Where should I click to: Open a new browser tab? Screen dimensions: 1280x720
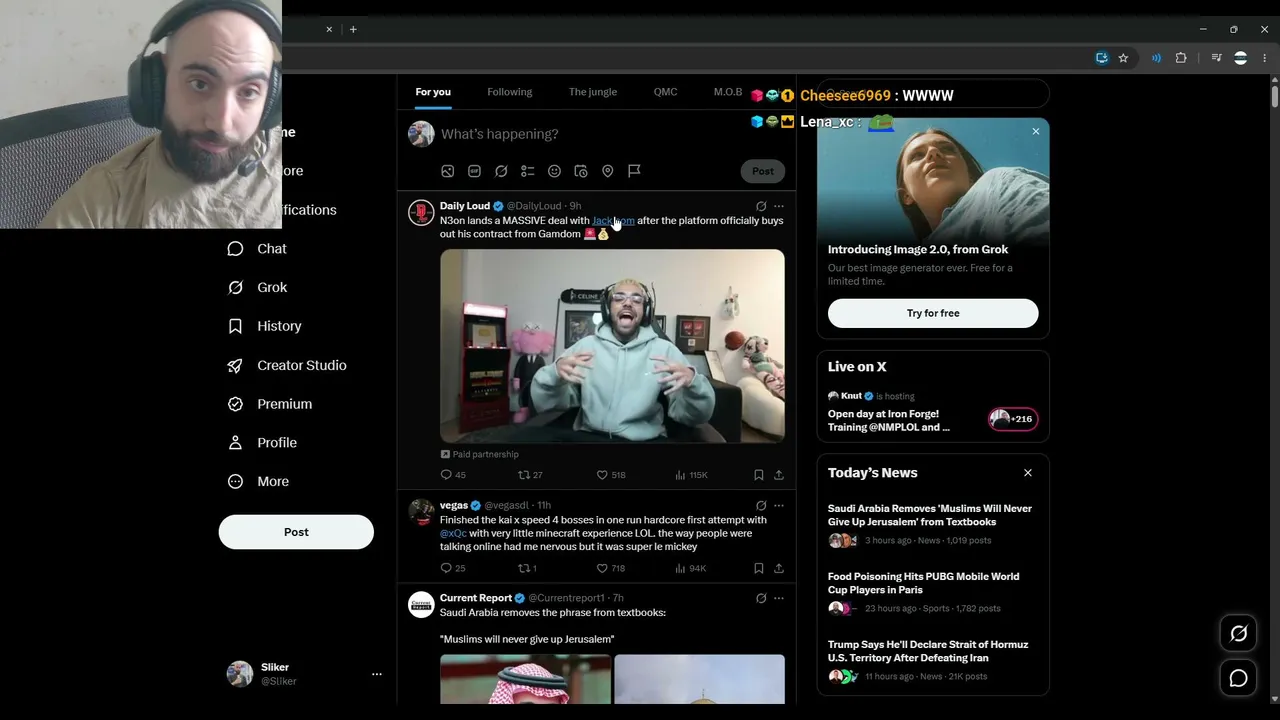(x=353, y=29)
